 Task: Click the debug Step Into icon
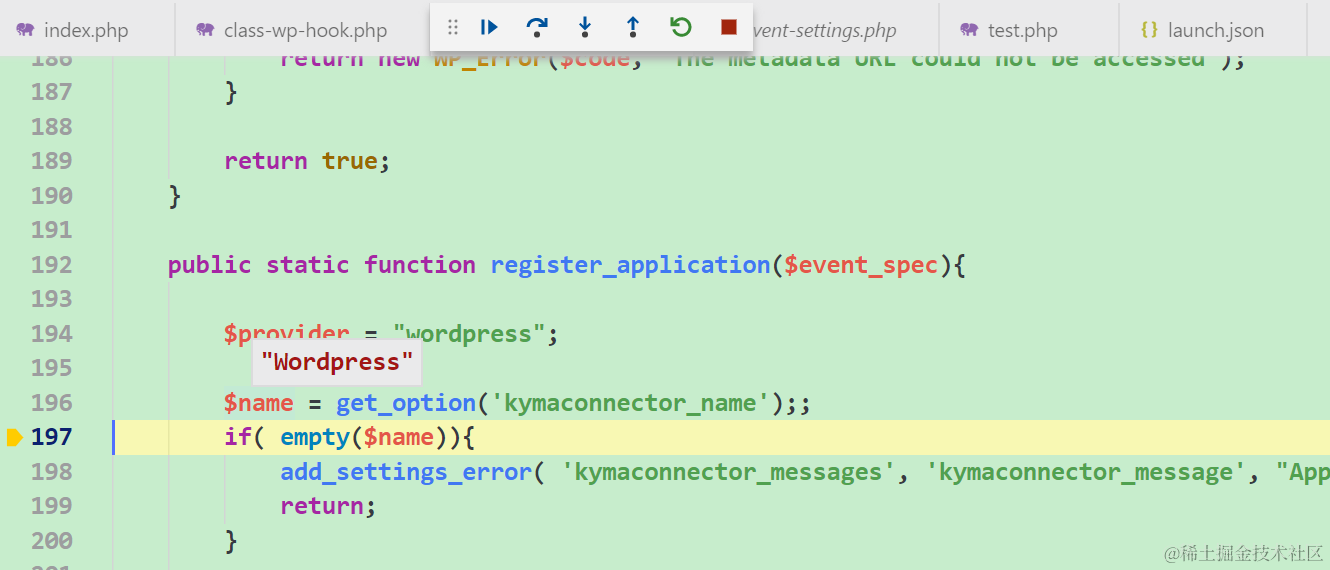point(585,27)
